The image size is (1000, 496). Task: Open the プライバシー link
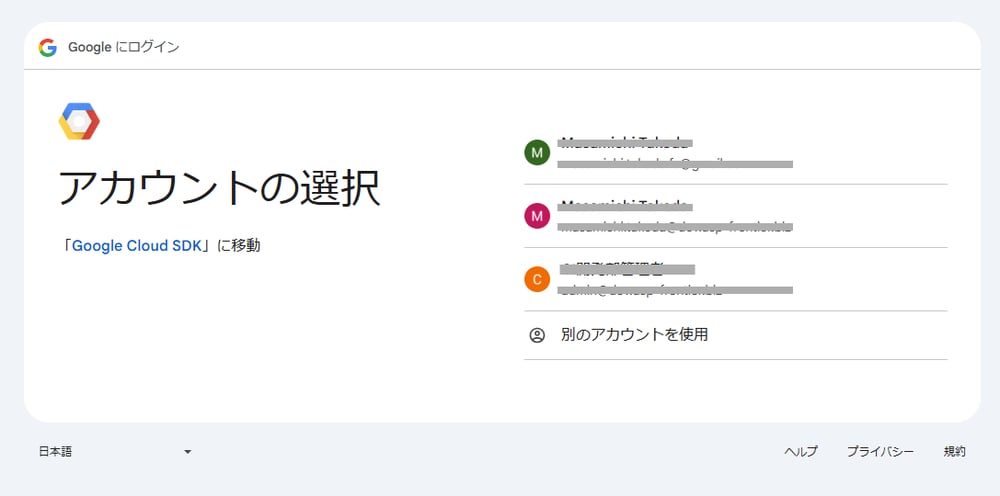click(880, 451)
